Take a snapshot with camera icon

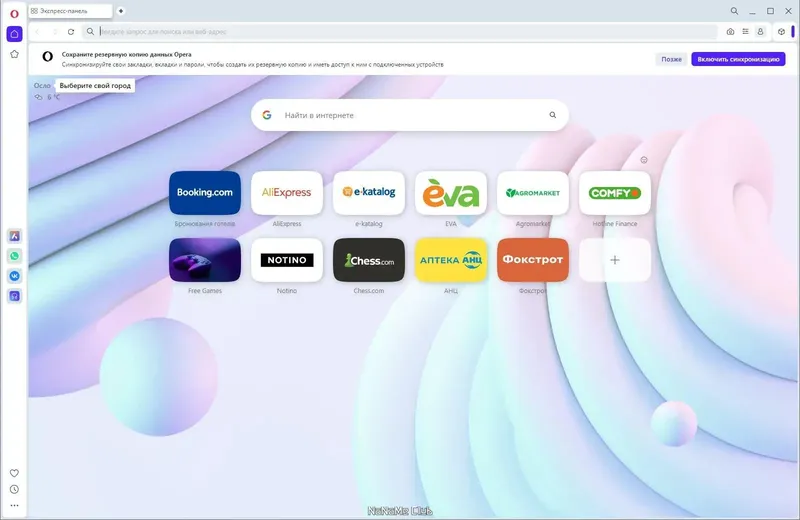tap(730, 32)
